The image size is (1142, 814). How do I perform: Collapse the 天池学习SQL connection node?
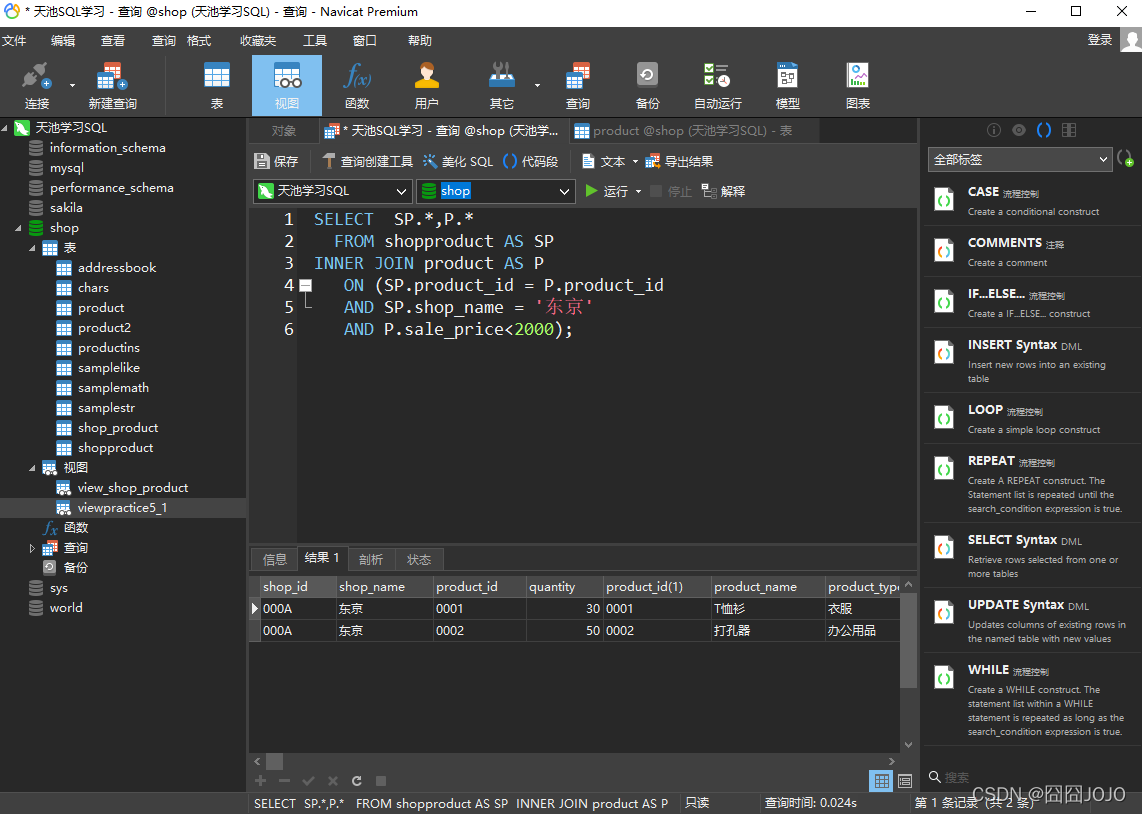pos(5,128)
